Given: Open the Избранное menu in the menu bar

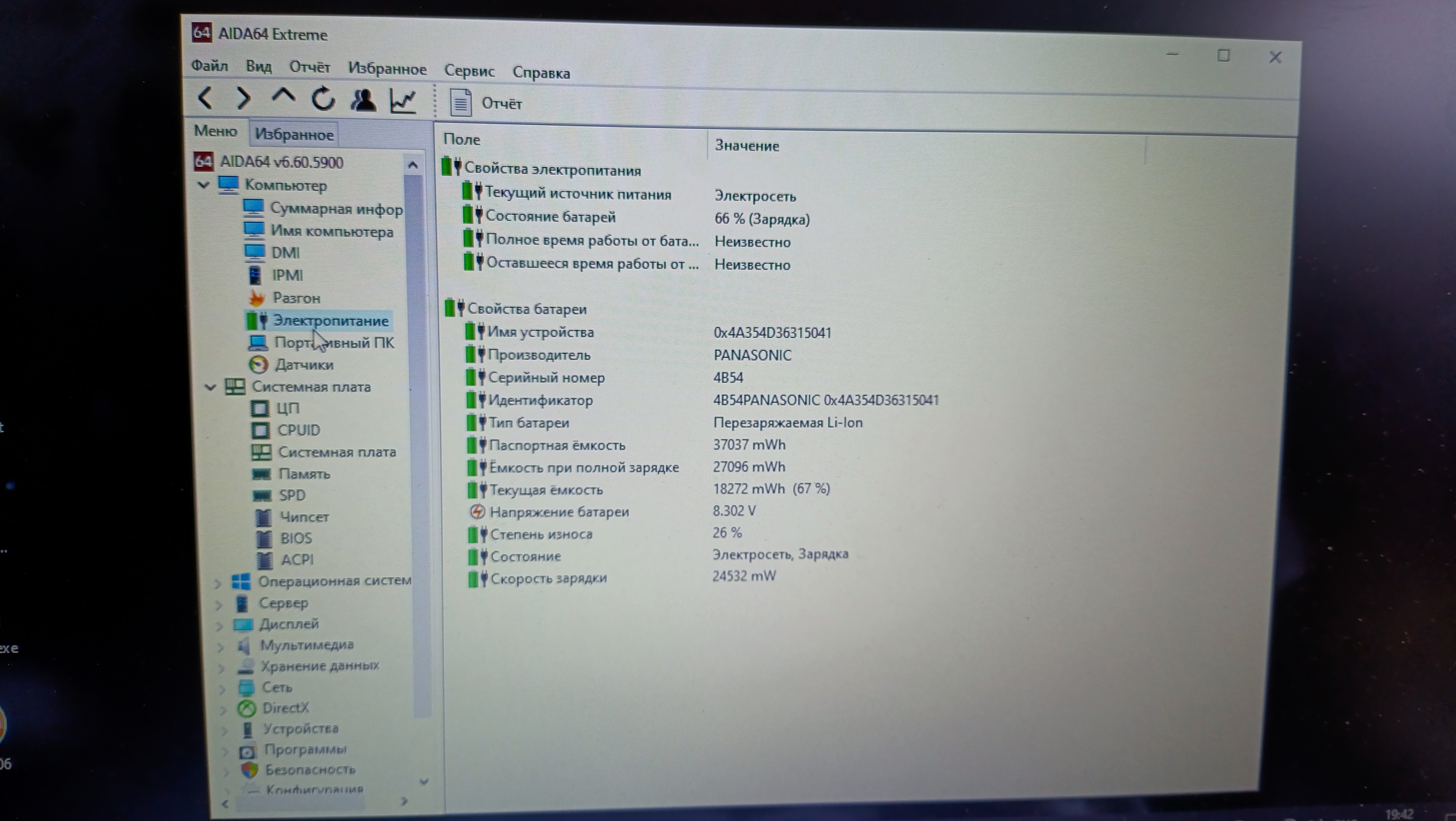Looking at the screenshot, I should click(387, 70).
